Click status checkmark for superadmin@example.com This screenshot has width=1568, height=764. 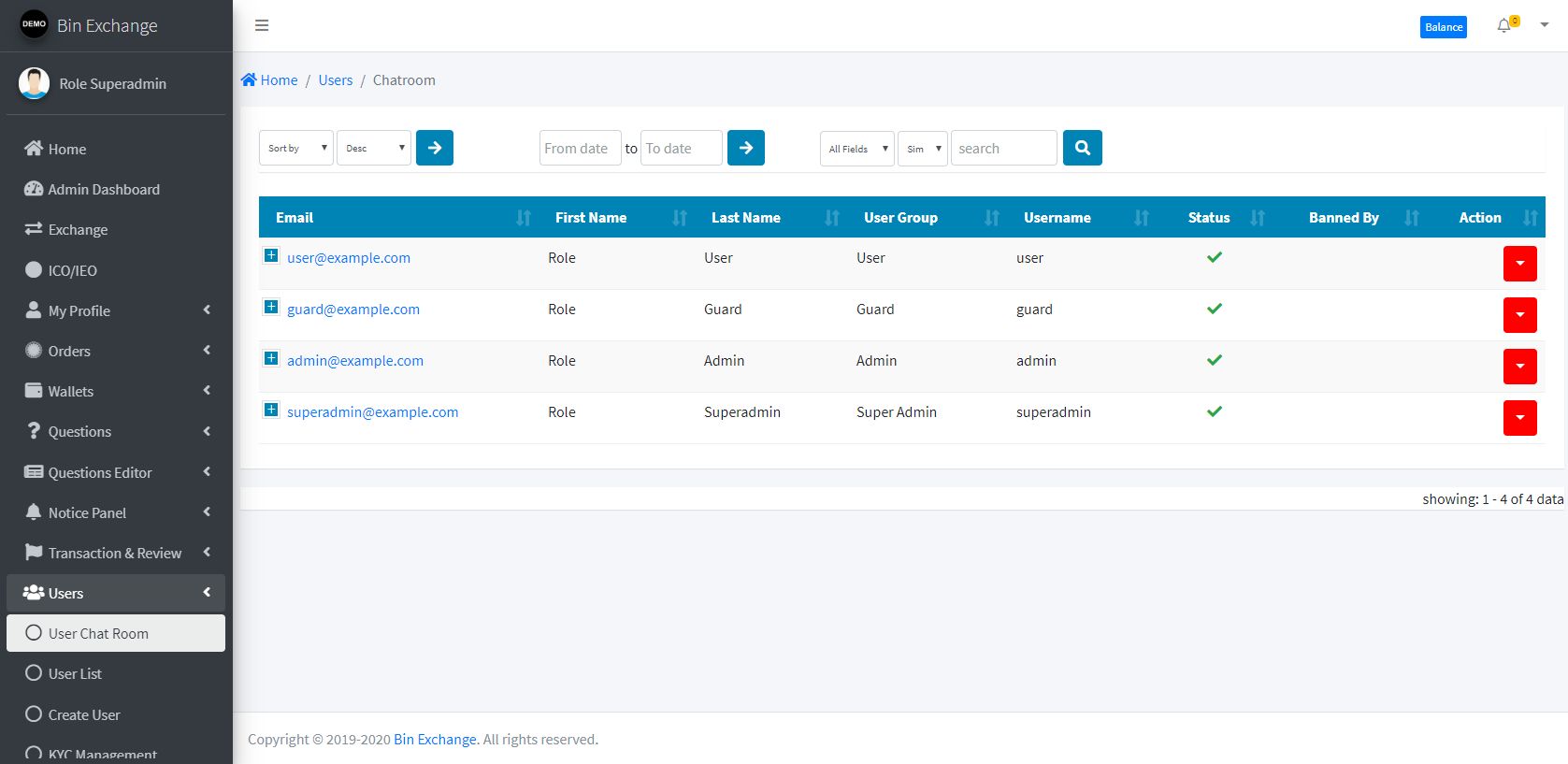coord(1215,411)
